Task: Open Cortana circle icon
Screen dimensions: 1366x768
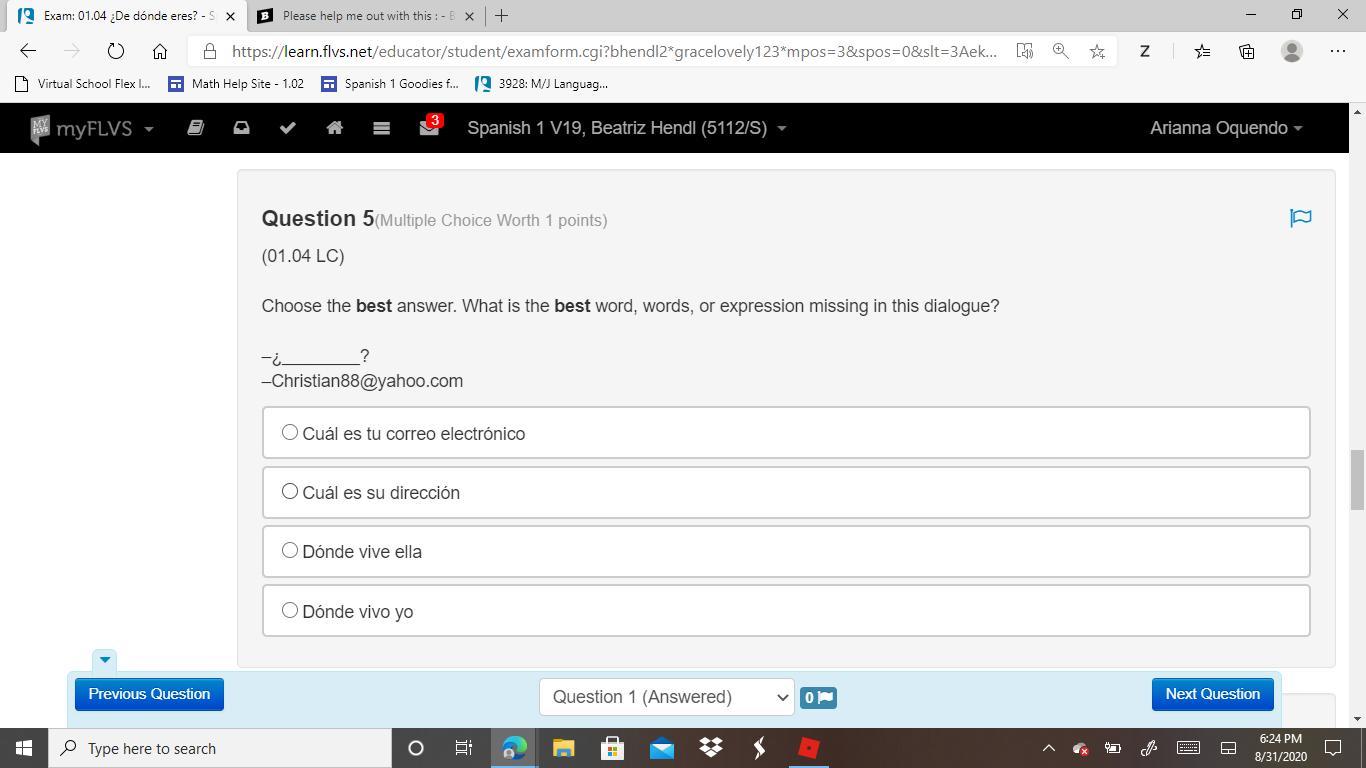Action: (x=416, y=748)
